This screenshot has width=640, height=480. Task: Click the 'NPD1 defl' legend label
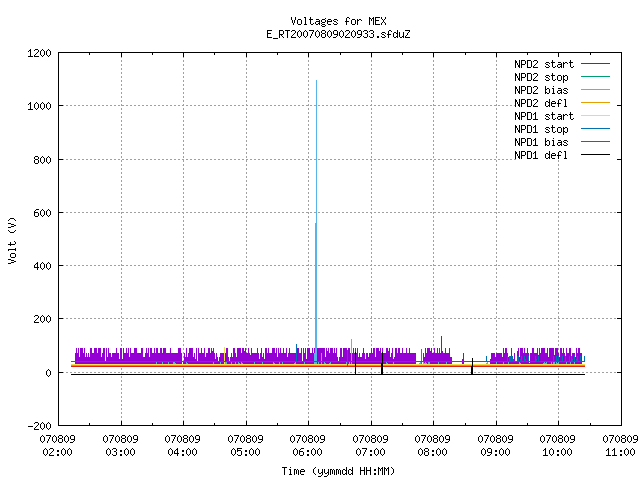pos(541,156)
